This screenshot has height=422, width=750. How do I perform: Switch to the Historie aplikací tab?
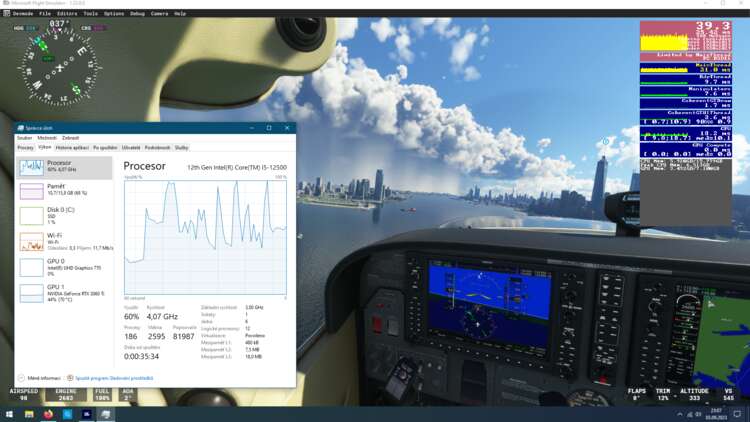[72, 148]
